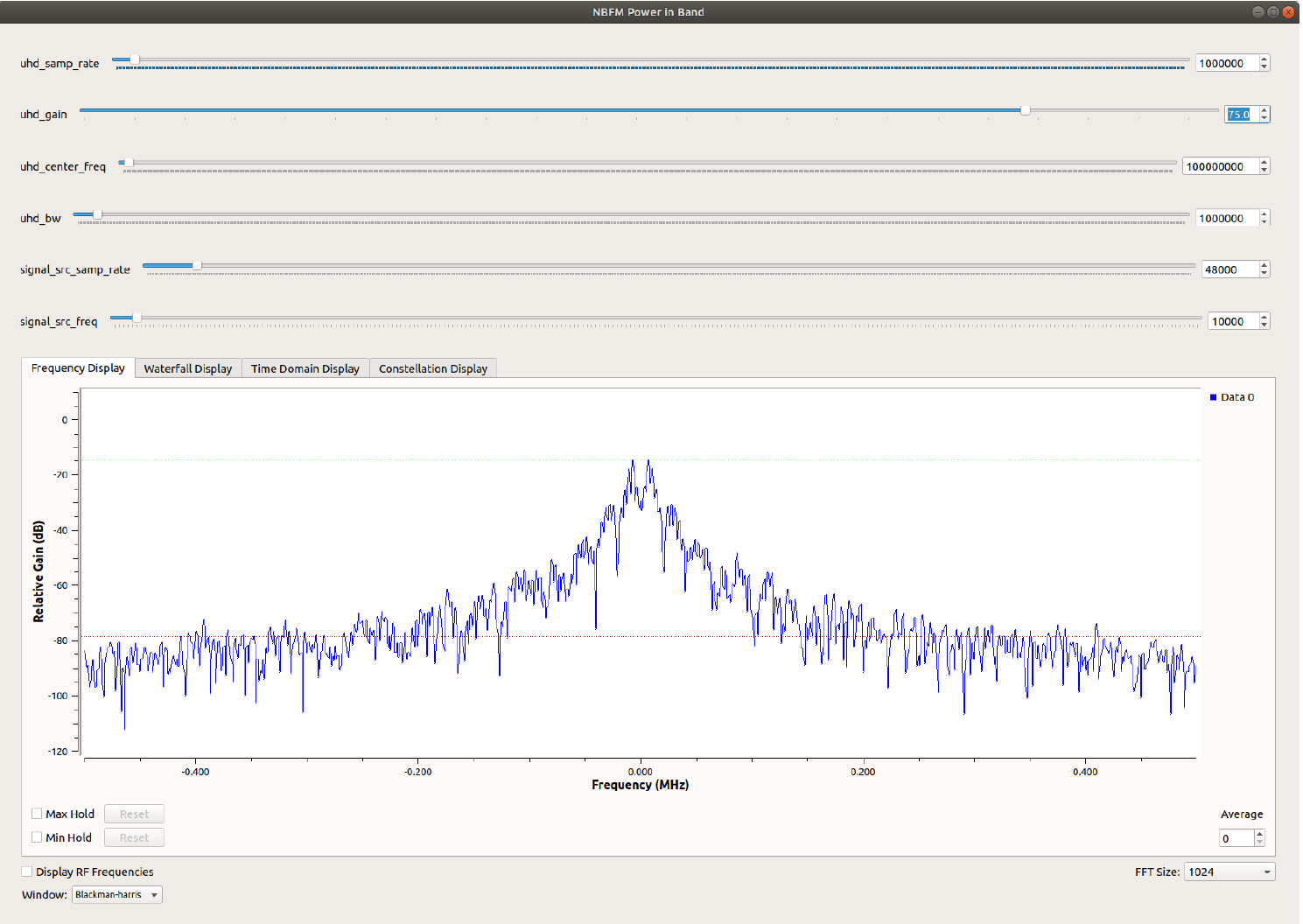Enable the Min Hold checkbox
This screenshot has height=924, width=1303.
point(37,837)
